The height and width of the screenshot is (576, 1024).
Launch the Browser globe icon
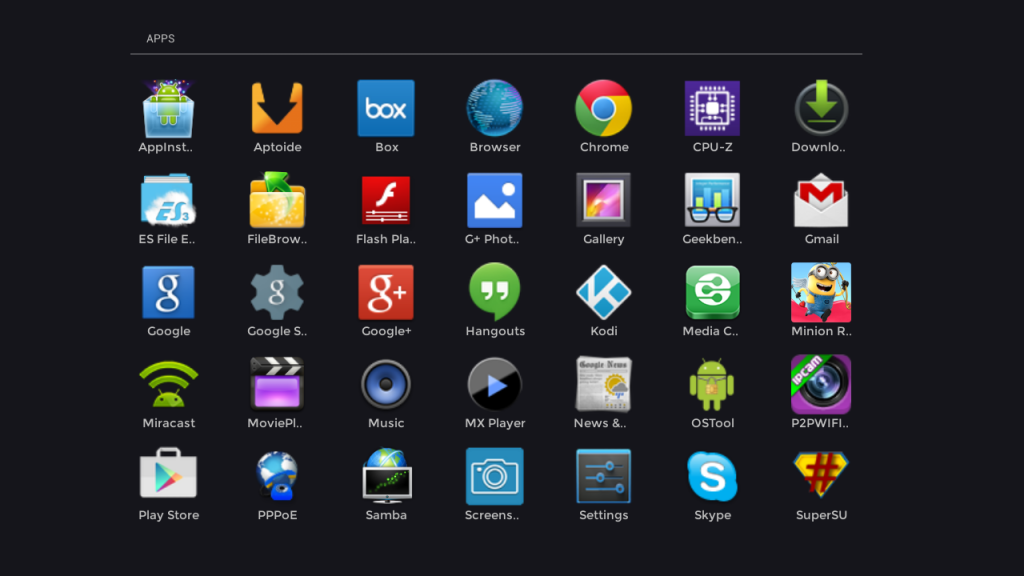(x=494, y=108)
